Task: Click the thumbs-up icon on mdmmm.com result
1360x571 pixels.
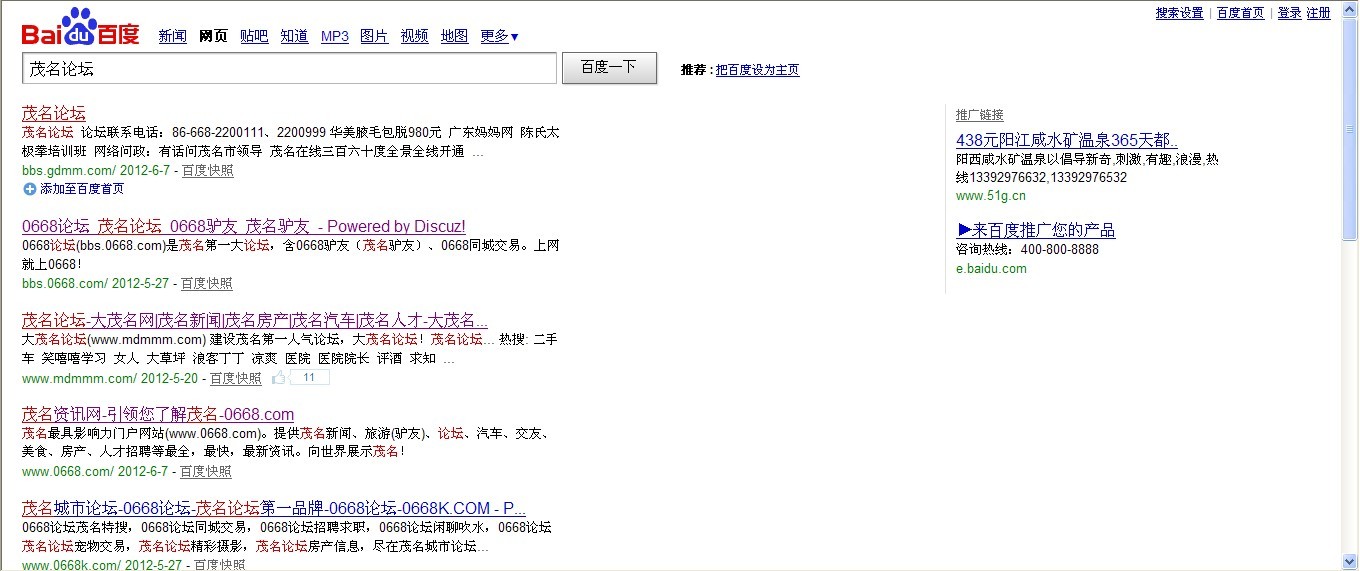Action: click(279, 378)
